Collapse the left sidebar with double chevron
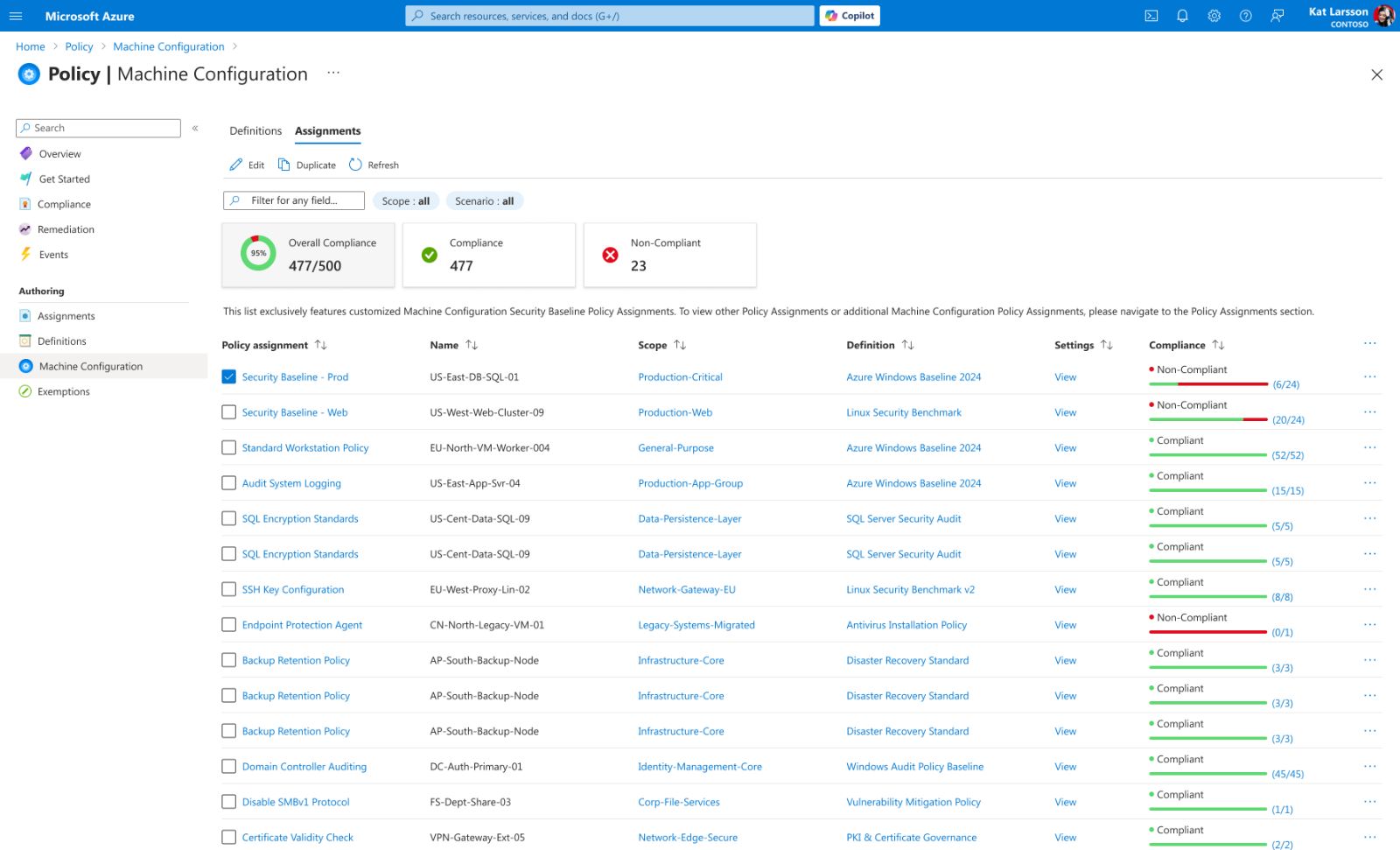 [x=195, y=128]
